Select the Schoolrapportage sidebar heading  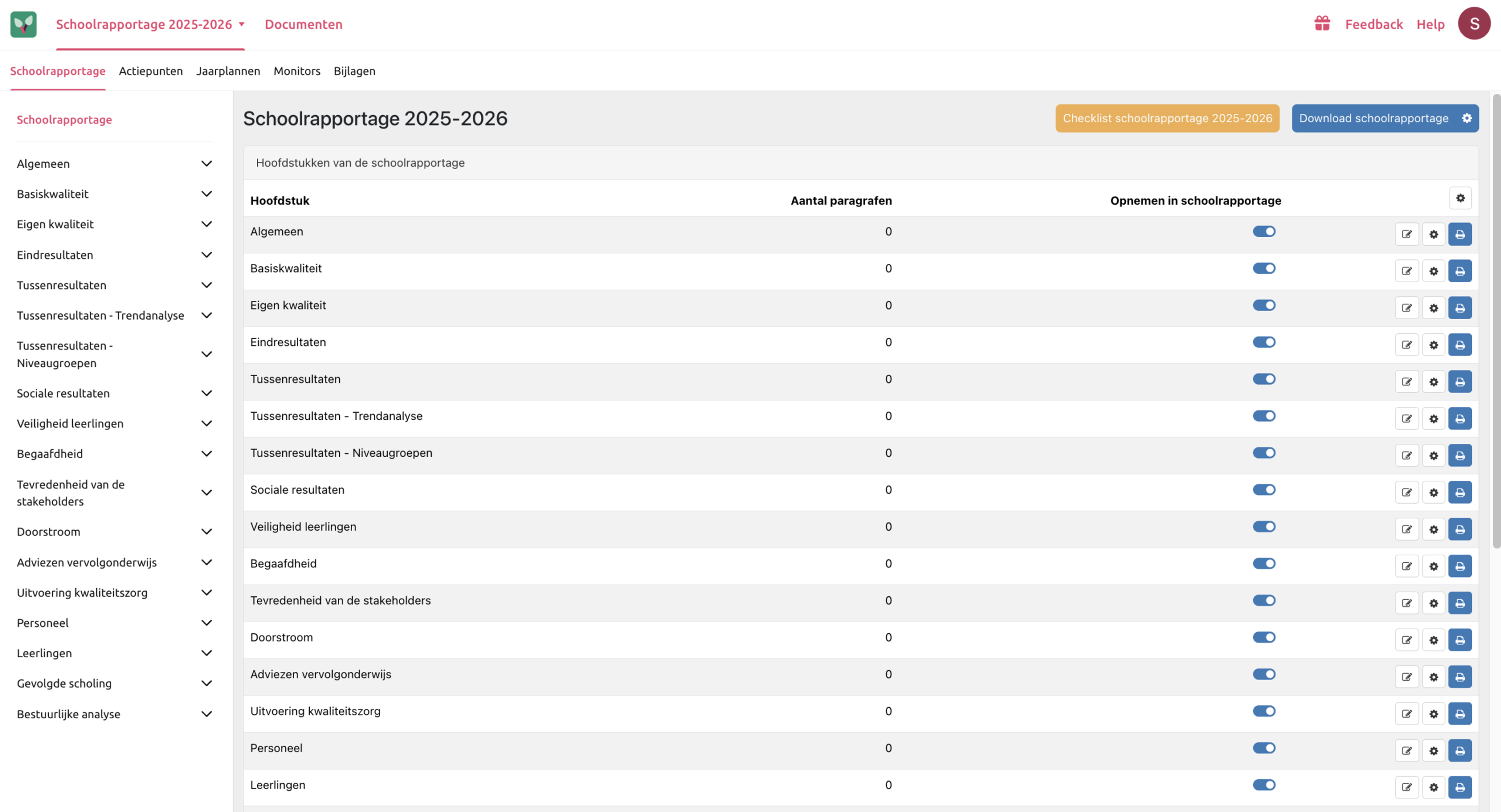[x=64, y=120]
